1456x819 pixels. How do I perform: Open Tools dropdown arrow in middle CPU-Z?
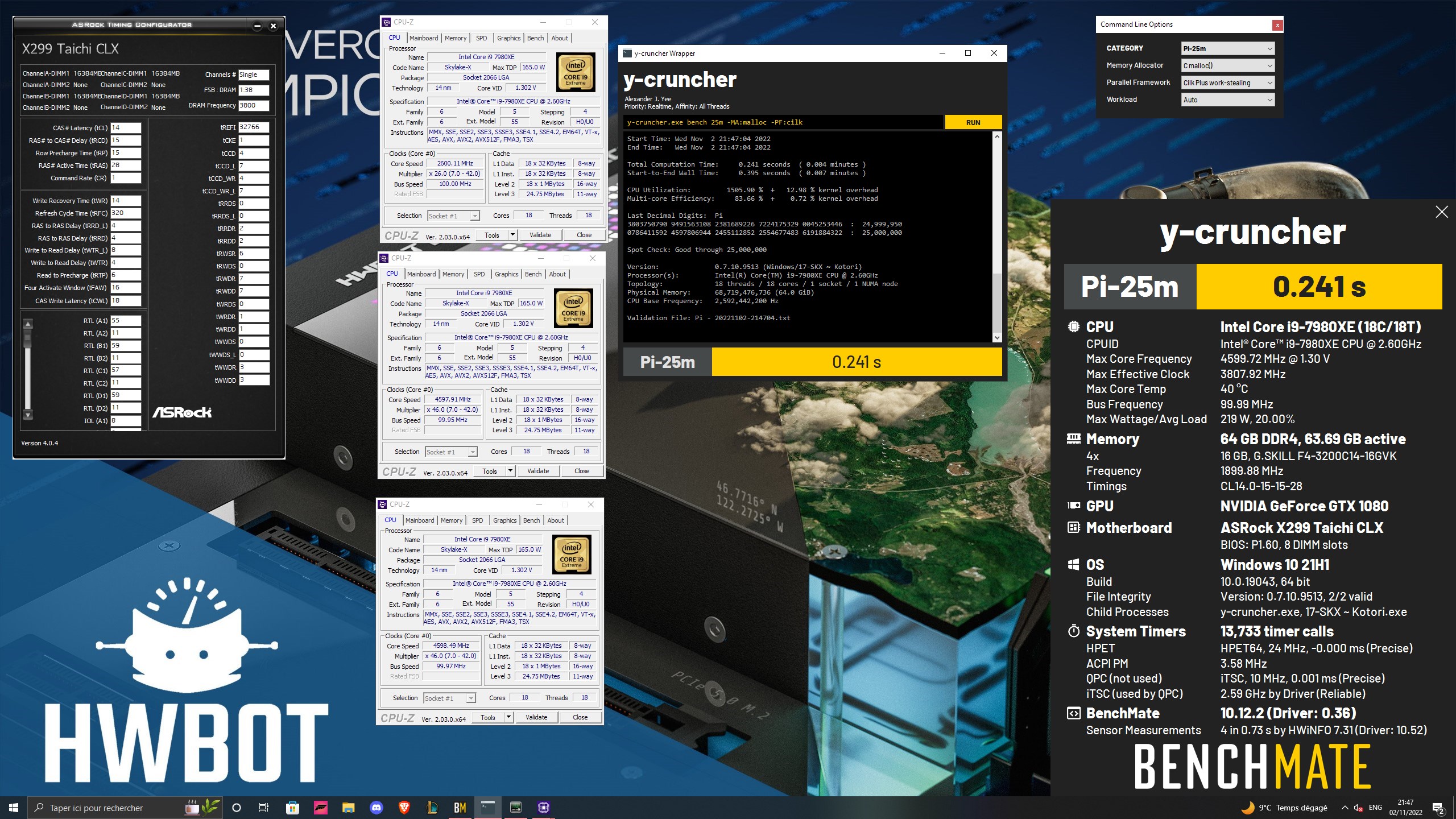click(x=510, y=471)
